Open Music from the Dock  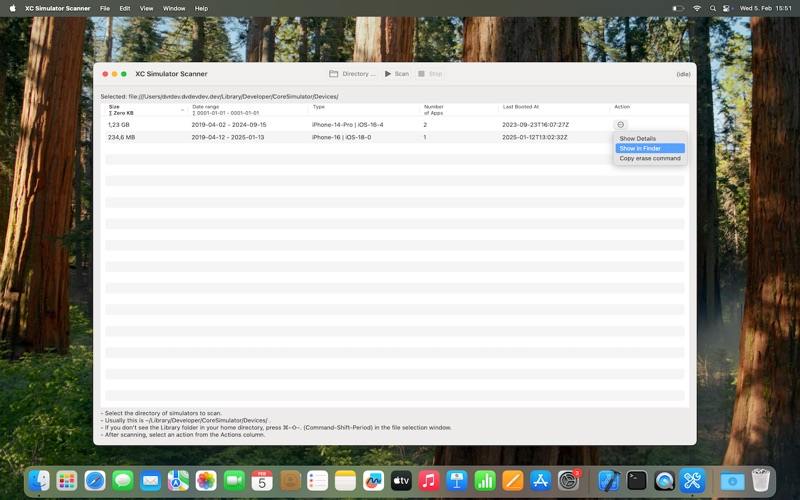tap(429, 481)
